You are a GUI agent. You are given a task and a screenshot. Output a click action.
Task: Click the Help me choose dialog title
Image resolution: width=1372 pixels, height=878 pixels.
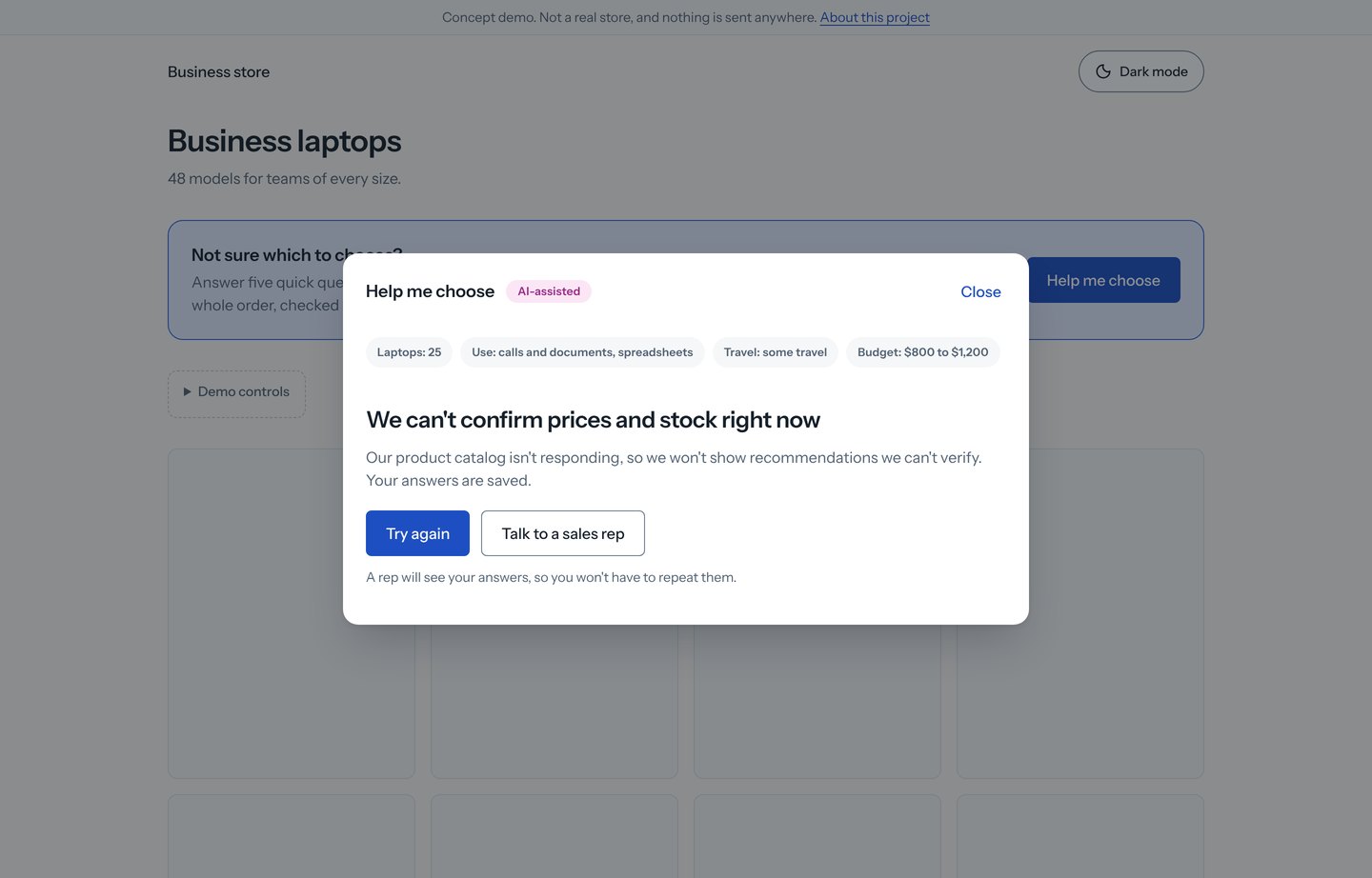coord(430,291)
